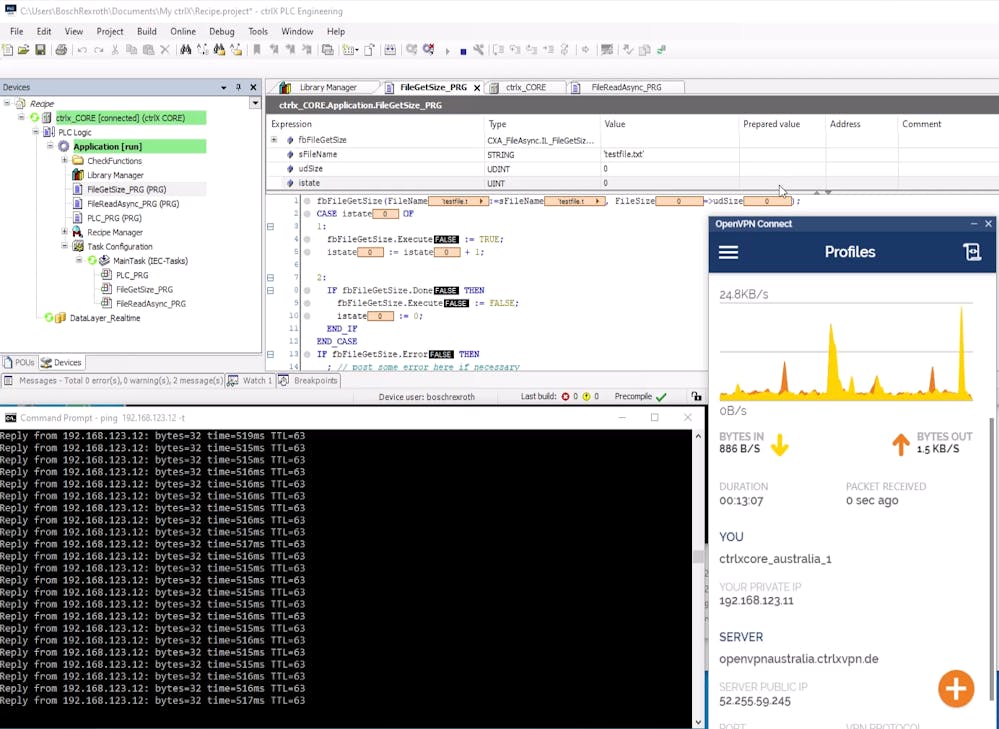The height and width of the screenshot is (729, 999).
Task: Click the Save icon in toolbar
Action: (x=40, y=50)
